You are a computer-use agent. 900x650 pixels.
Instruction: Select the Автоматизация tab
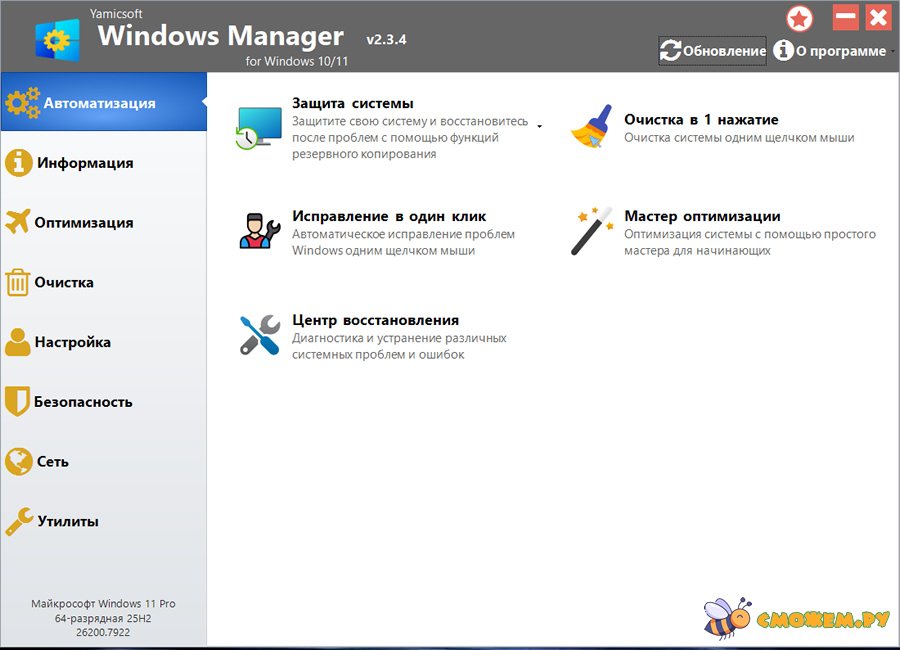pyautogui.click(x=99, y=103)
